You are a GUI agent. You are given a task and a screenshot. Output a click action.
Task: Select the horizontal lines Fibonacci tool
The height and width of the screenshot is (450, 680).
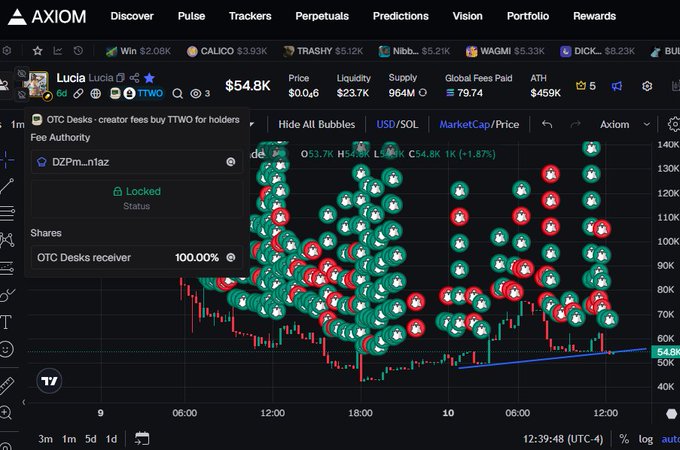7,212
